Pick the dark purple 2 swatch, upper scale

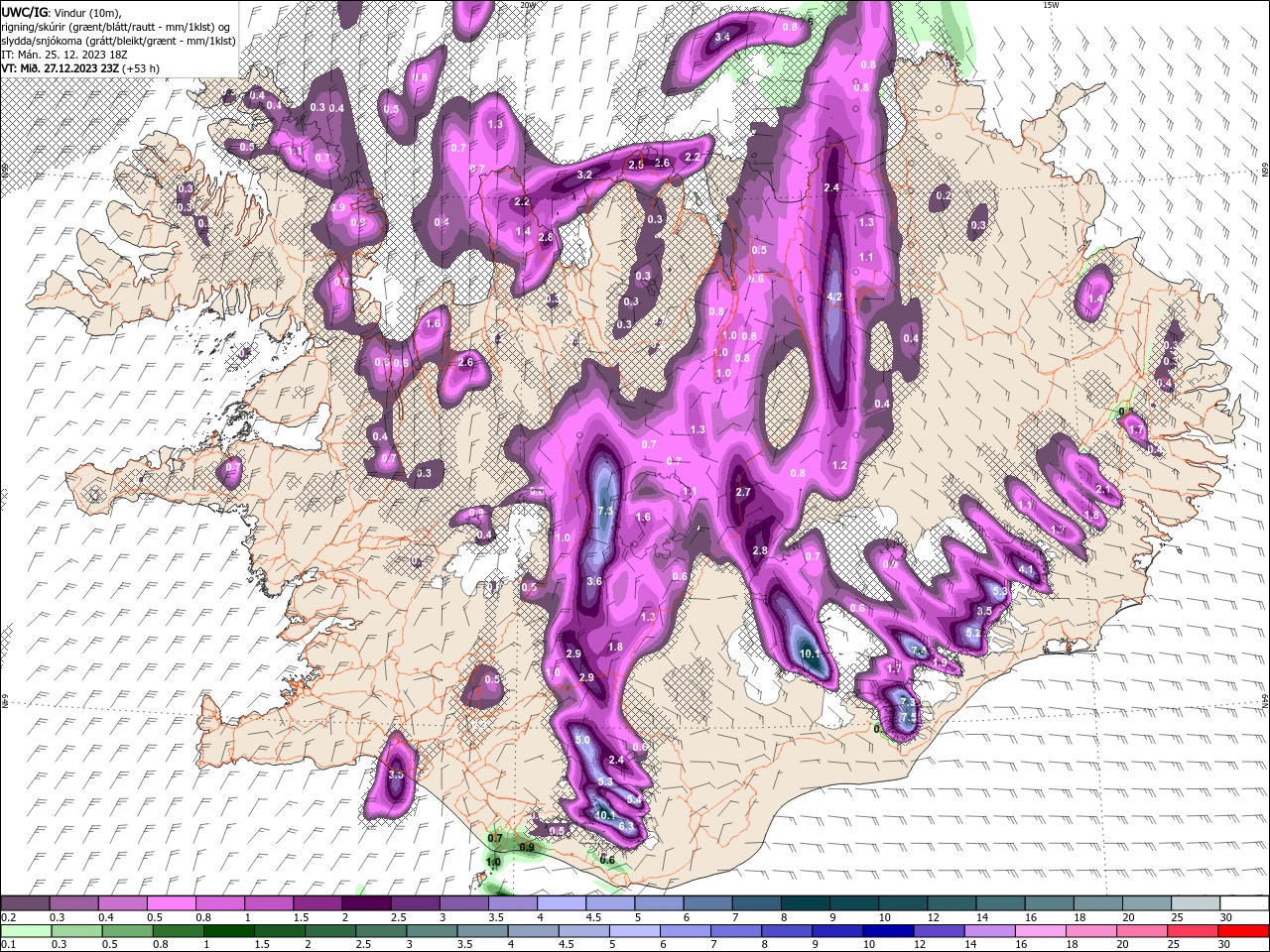pyautogui.click(x=366, y=902)
